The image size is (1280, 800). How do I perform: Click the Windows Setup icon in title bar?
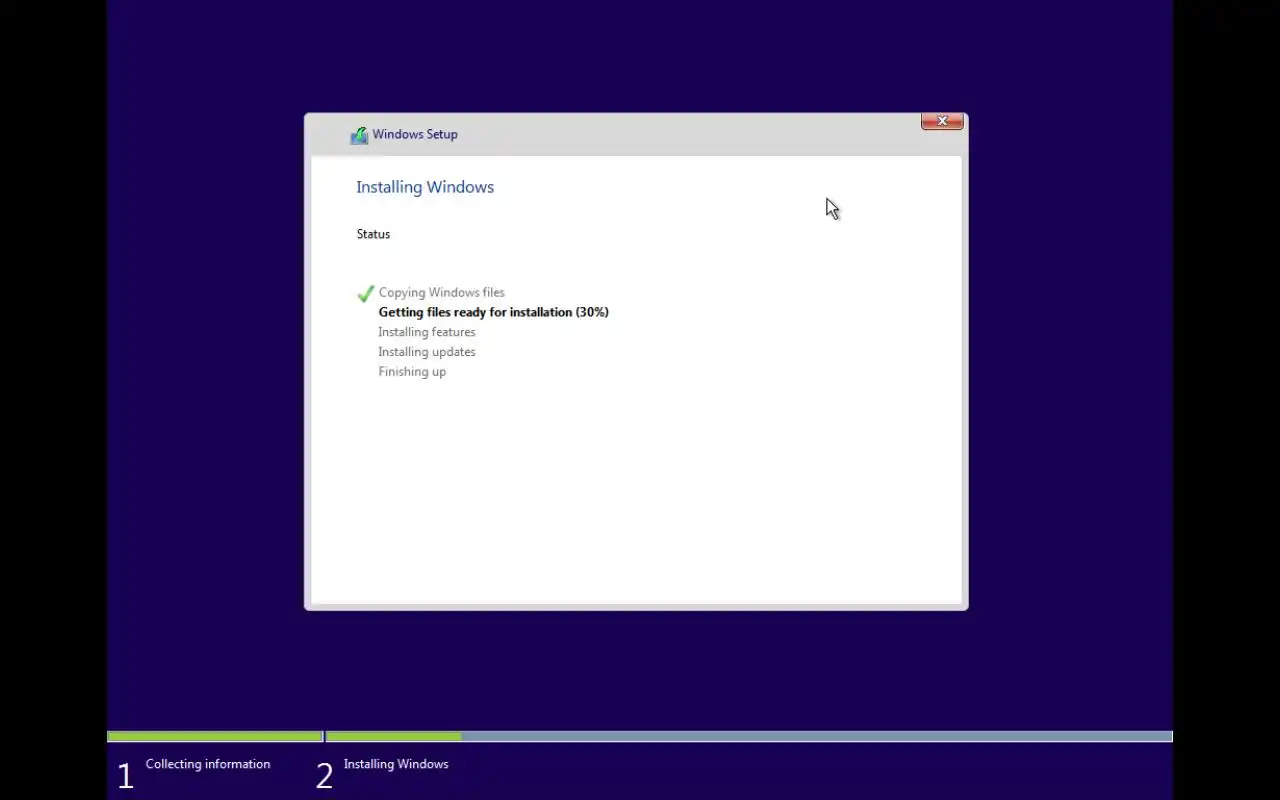tap(359, 135)
